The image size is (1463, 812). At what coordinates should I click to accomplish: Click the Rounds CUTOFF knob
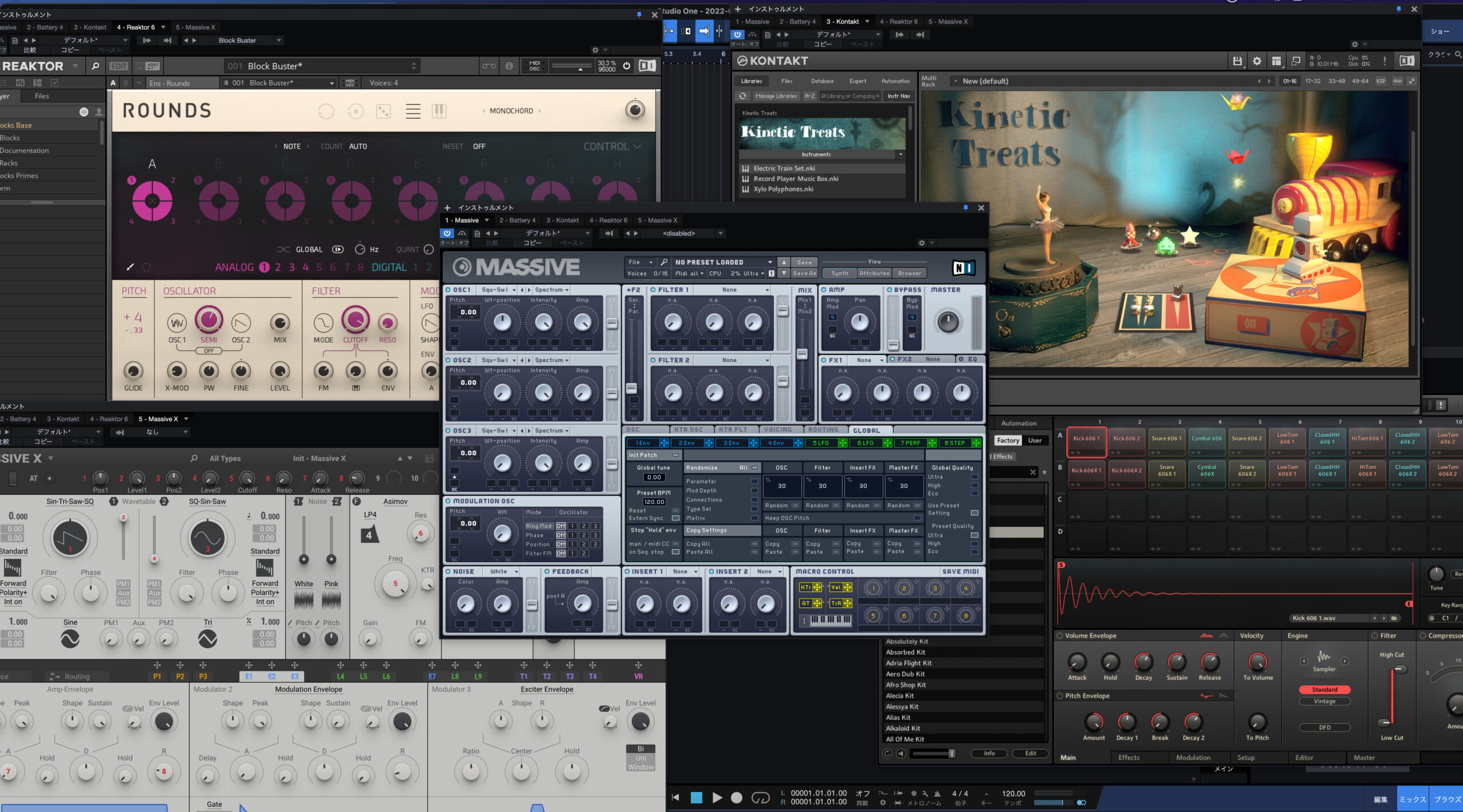[x=355, y=319]
